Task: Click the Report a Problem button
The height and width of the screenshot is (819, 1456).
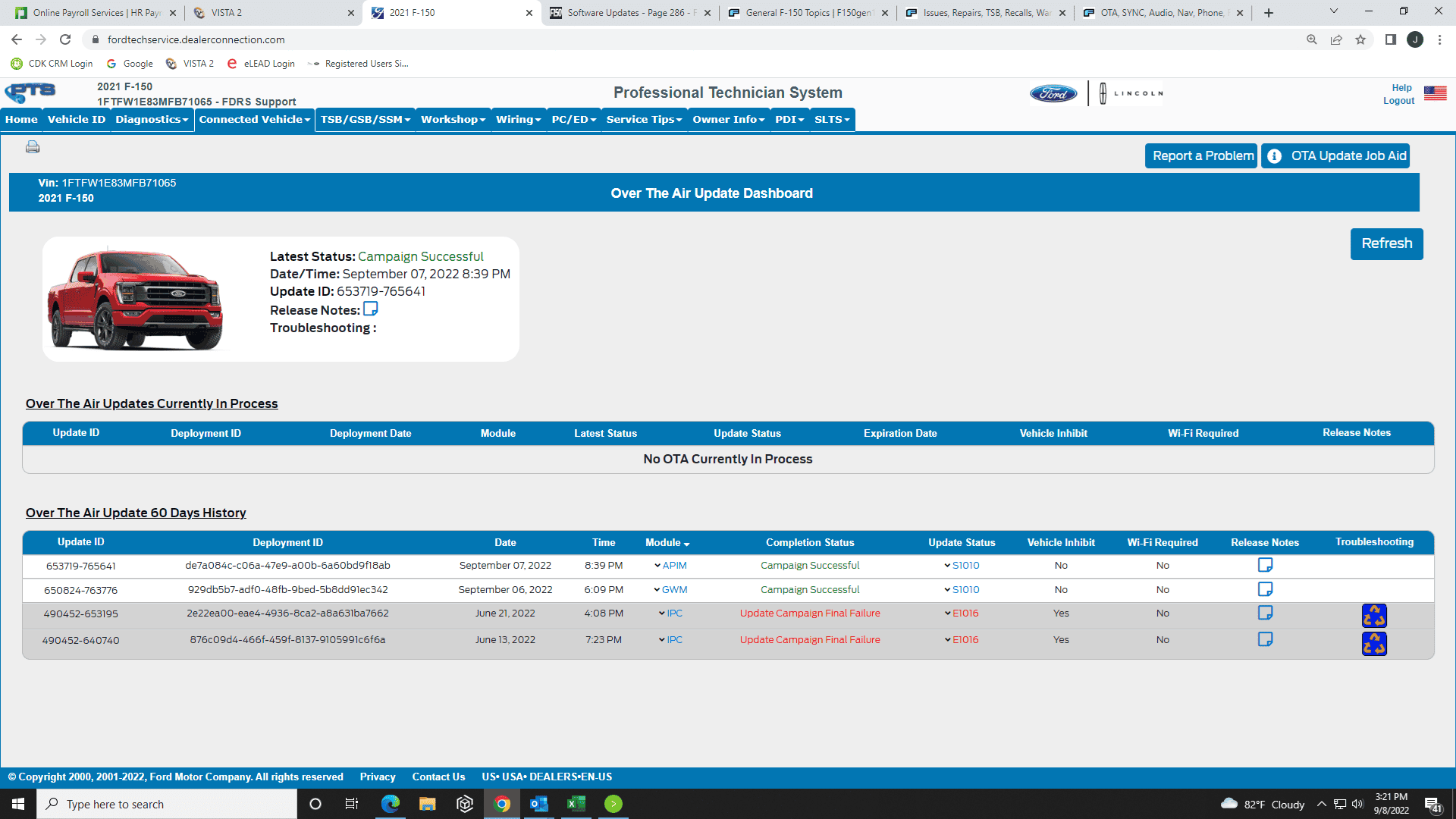Action: 1202,156
